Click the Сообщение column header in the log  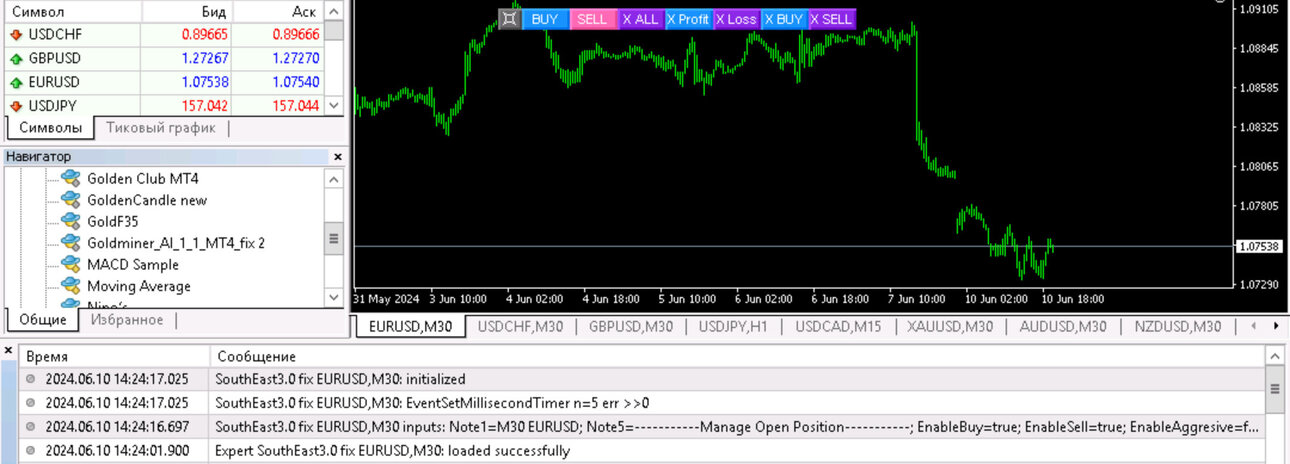tap(738, 356)
